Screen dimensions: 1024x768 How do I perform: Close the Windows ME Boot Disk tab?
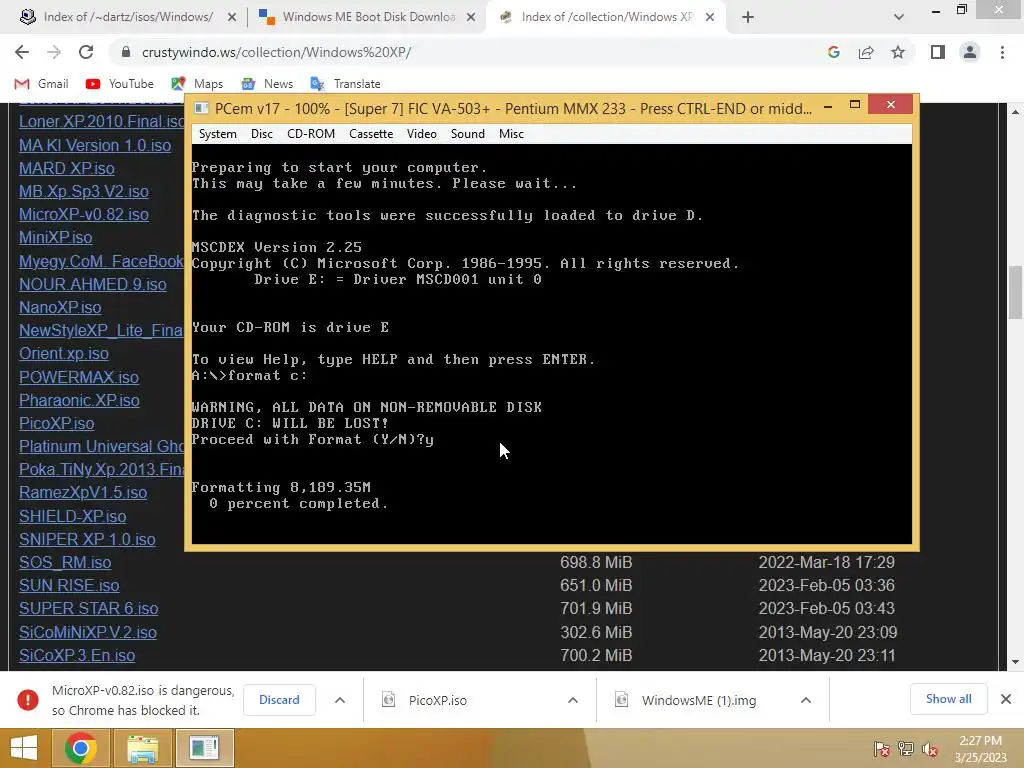coord(471,17)
